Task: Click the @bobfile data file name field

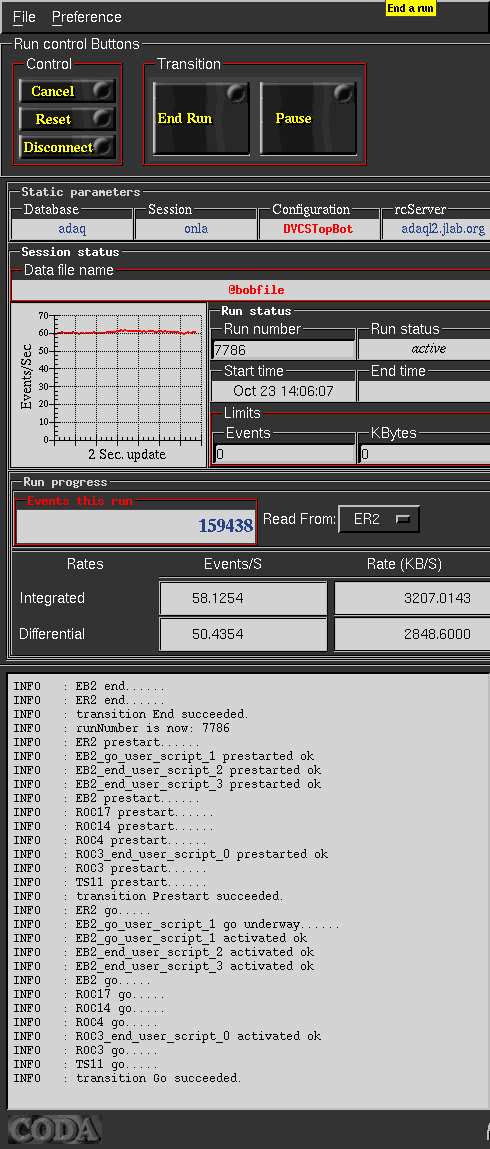Action: tap(250, 290)
